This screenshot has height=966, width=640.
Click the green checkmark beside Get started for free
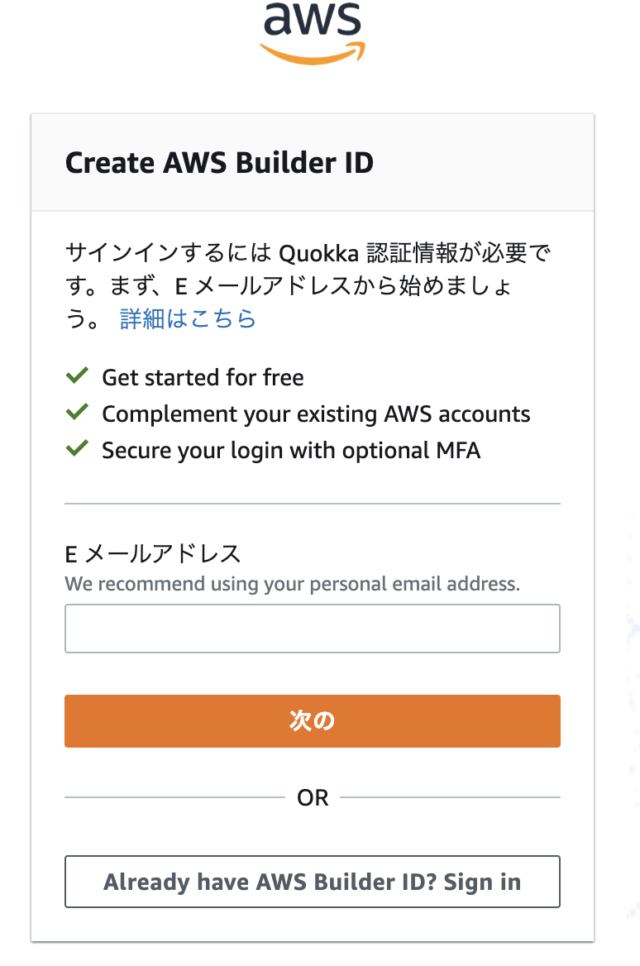point(77,378)
